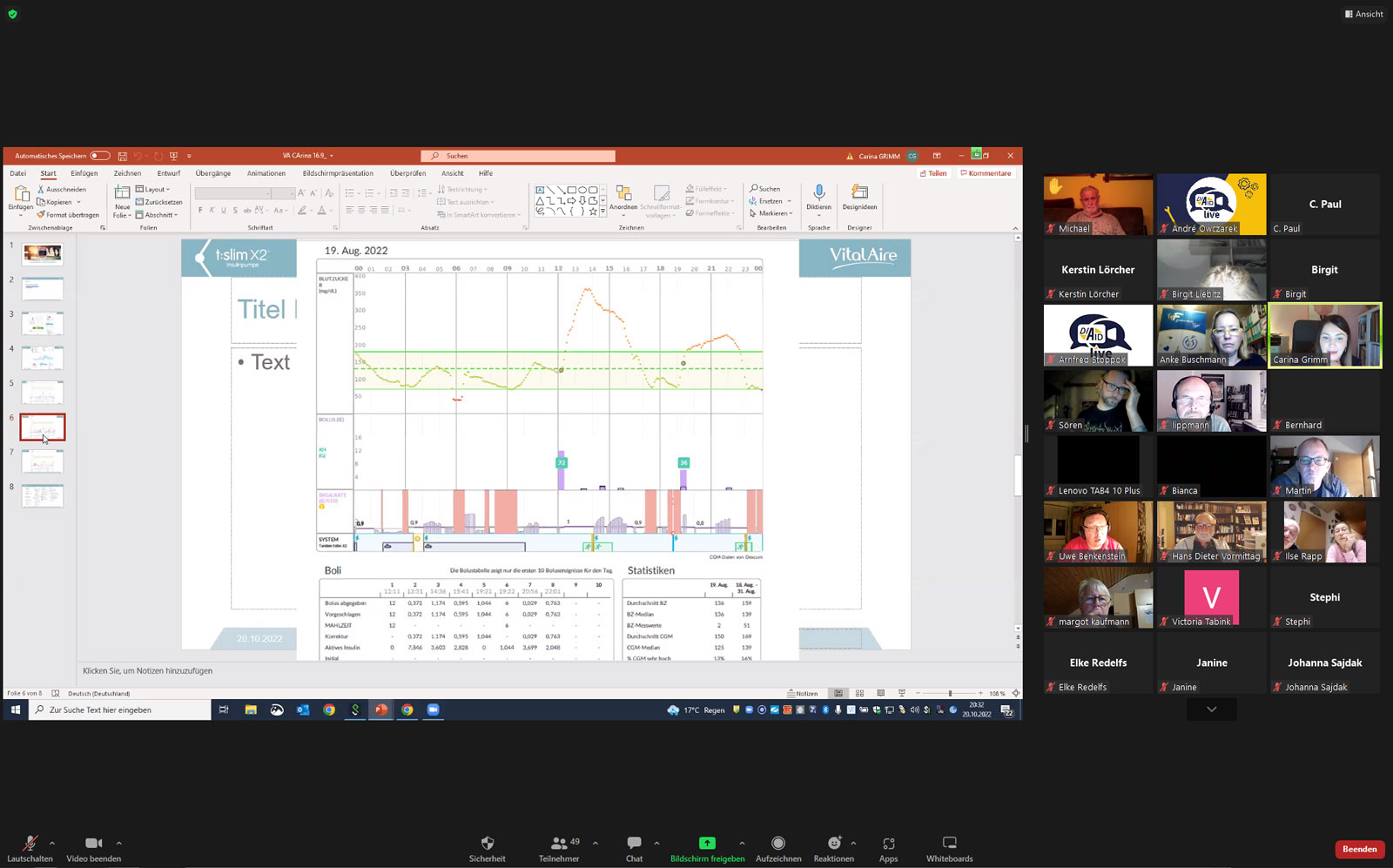Adjust the PowerPoint zoom slider
Viewport: 1393px width, 868px height.
tap(950, 693)
